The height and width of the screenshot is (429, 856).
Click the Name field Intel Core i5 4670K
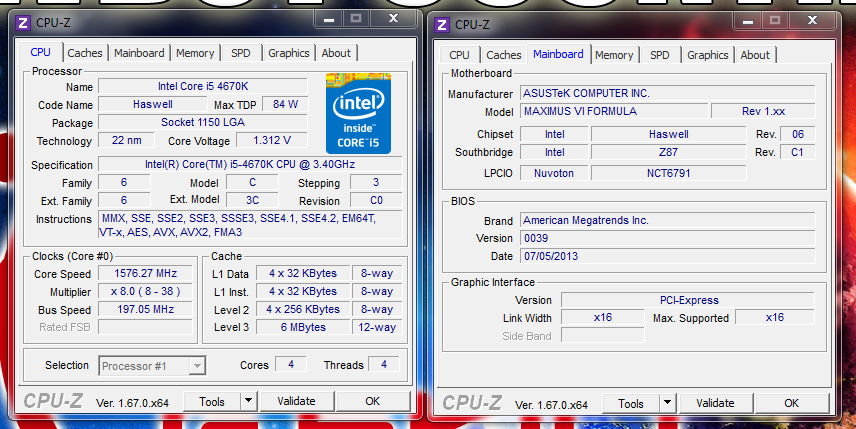tap(203, 86)
